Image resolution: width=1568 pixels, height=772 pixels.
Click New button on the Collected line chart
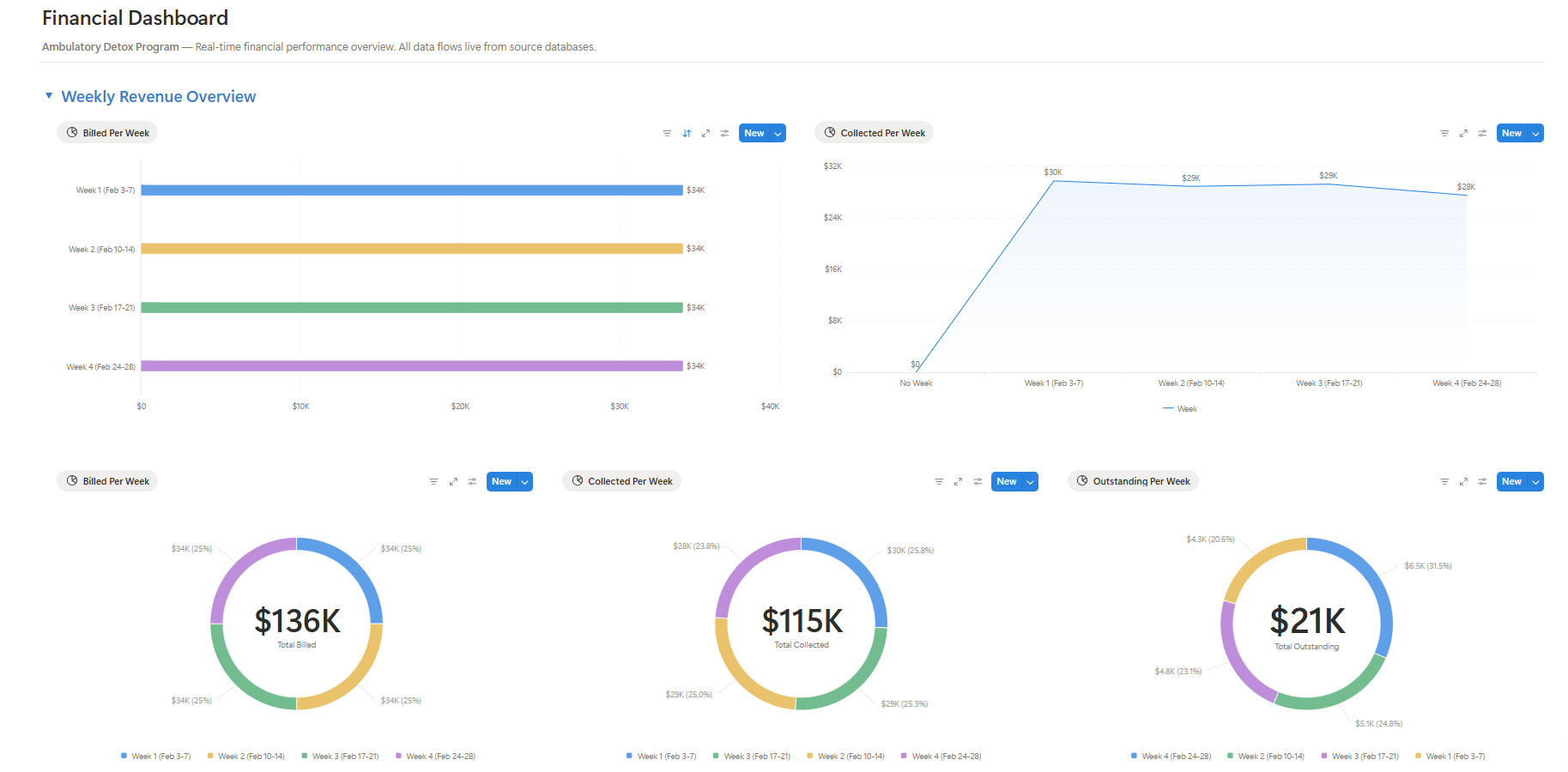point(1511,134)
